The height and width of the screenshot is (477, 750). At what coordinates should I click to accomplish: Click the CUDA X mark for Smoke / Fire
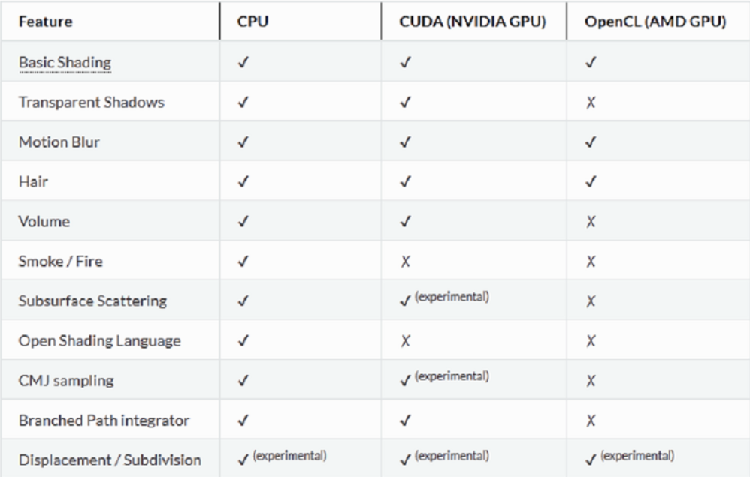404,262
